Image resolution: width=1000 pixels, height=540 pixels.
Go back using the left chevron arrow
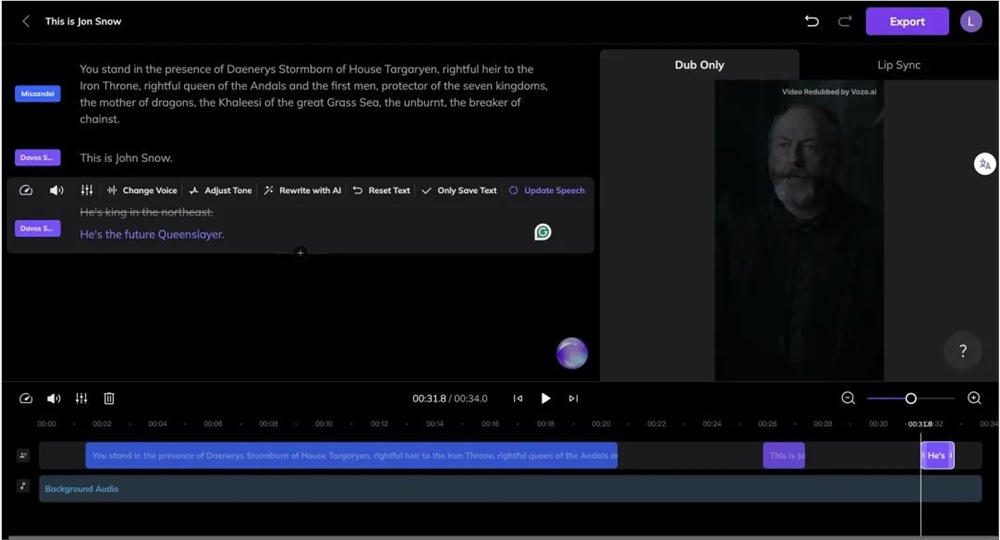[x=26, y=21]
